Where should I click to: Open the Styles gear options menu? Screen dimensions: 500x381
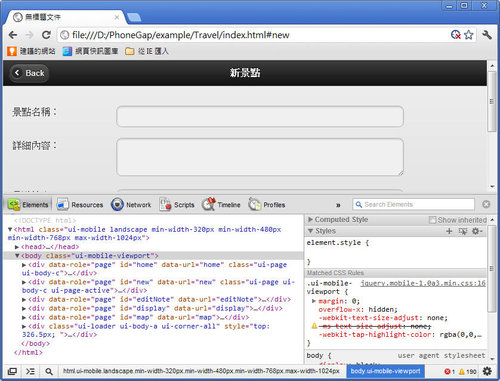477,231
